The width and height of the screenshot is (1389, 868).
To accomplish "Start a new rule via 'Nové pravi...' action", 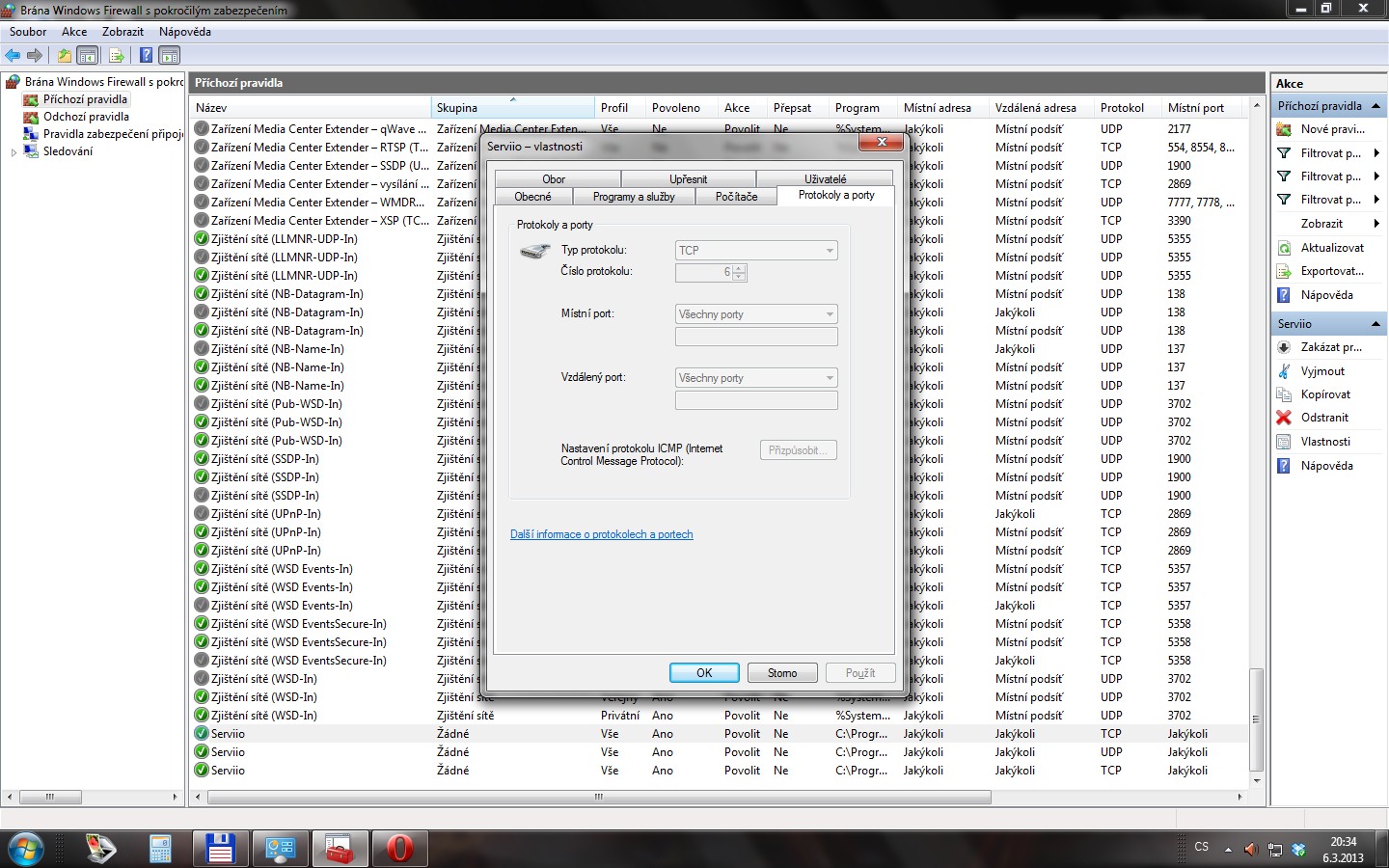I will click(x=1332, y=129).
